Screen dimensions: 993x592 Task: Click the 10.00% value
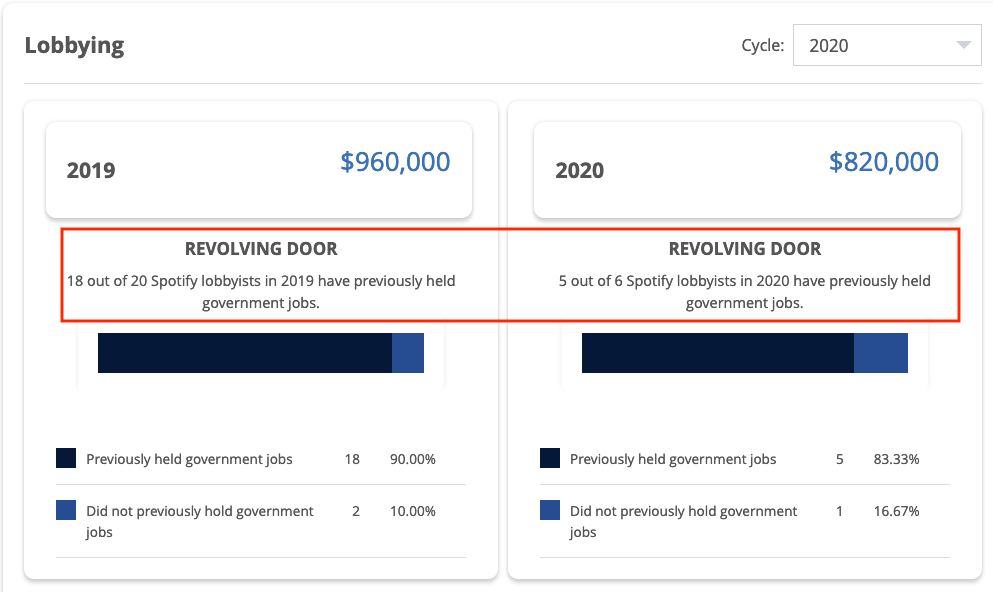click(x=413, y=511)
